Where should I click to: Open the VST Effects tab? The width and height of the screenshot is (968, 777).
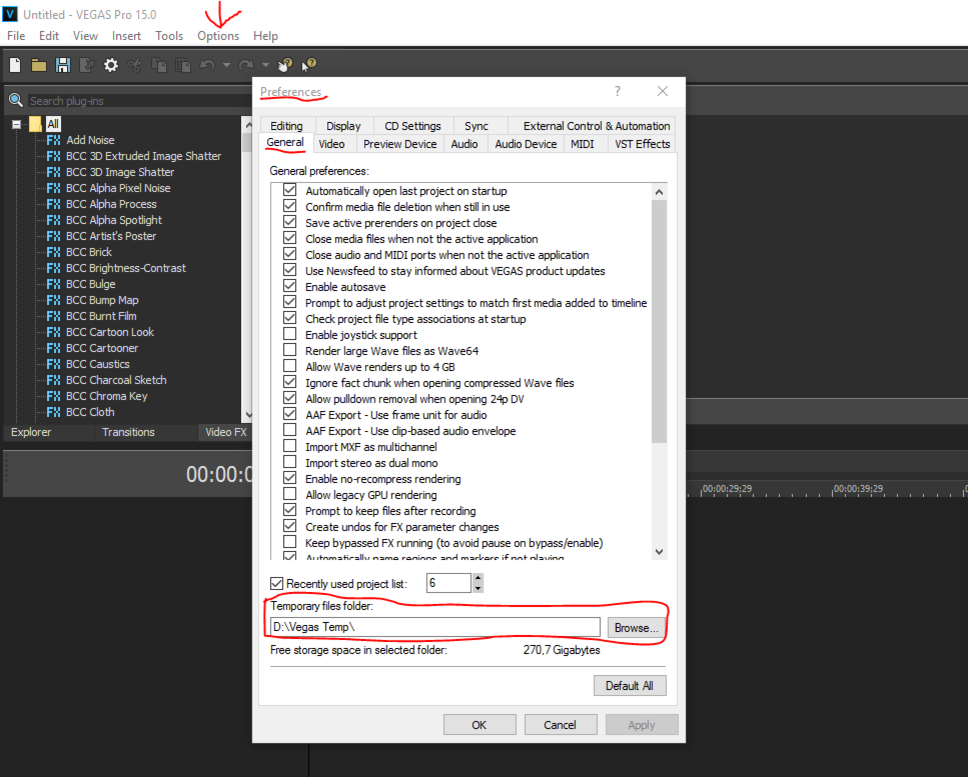point(642,144)
